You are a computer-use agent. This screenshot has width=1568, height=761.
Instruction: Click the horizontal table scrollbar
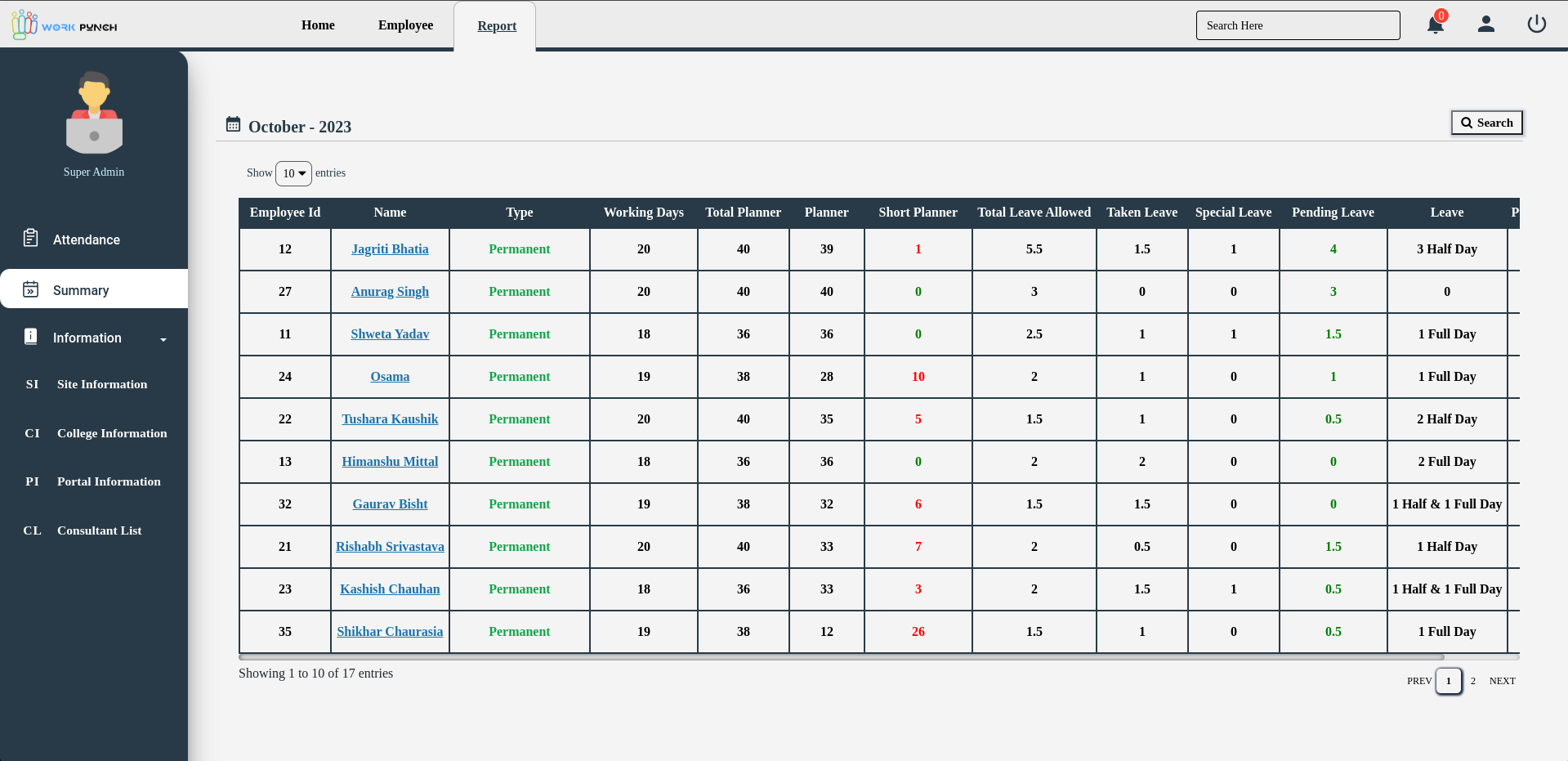(x=842, y=656)
